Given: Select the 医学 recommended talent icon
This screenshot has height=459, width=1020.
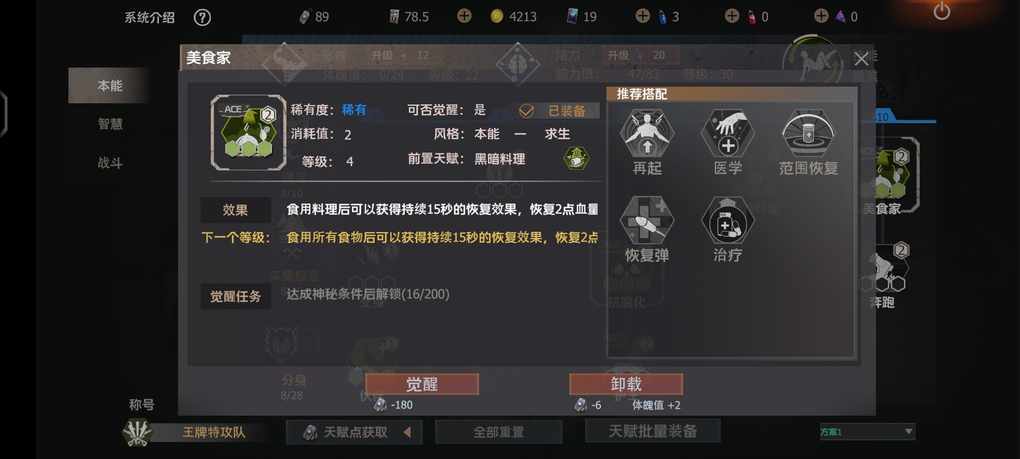Looking at the screenshot, I should [727, 134].
